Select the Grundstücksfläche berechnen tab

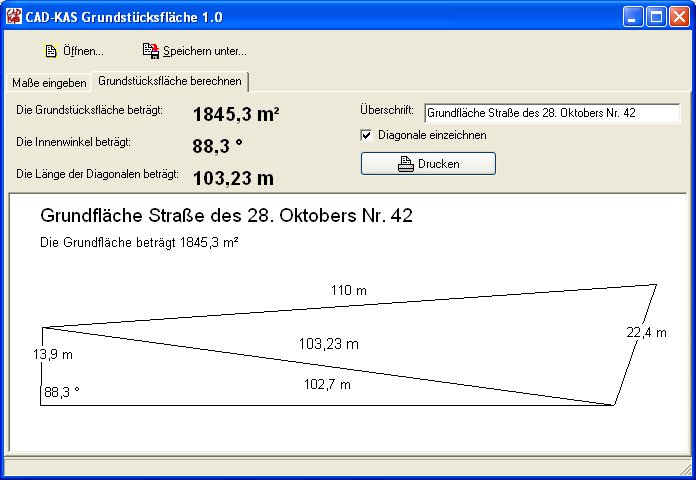[170, 82]
